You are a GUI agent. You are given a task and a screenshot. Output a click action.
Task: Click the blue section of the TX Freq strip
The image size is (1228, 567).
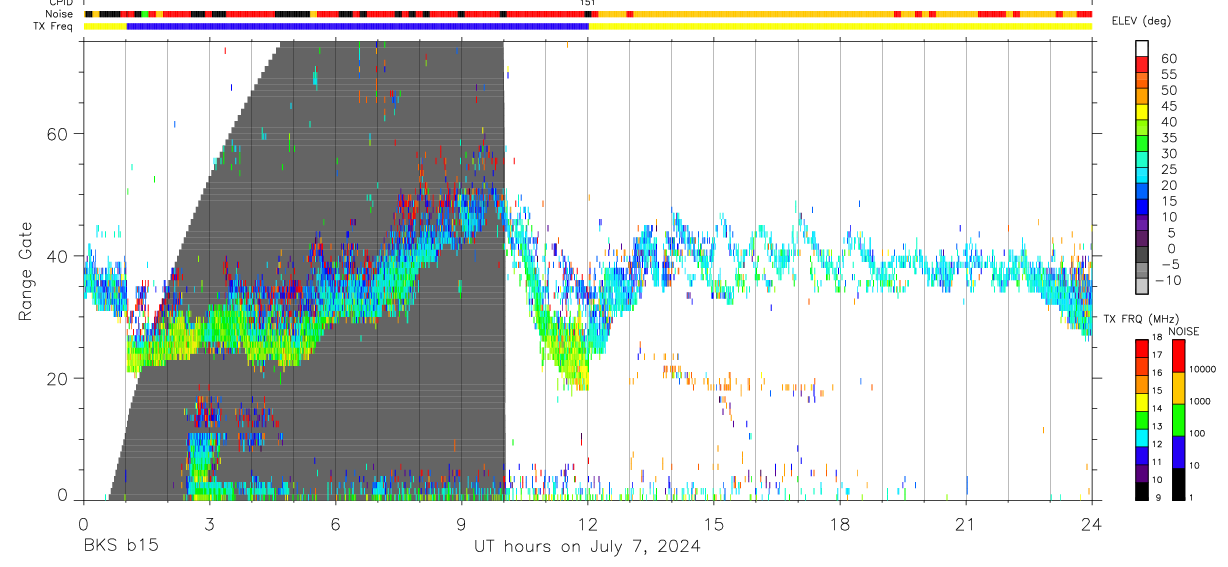[358, 26]
